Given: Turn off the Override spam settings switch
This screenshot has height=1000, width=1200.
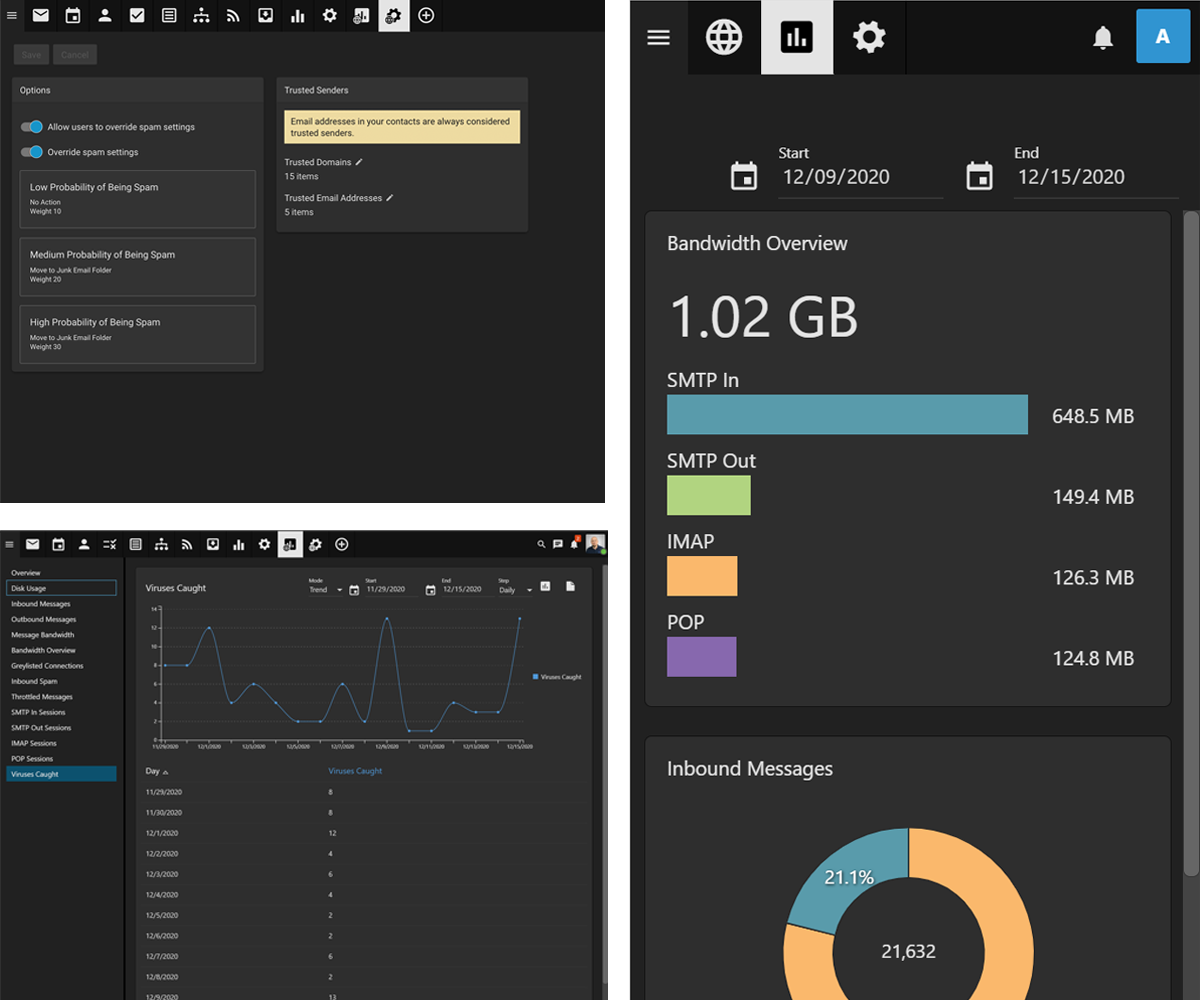Looking at the screenshot, I should [32, 152].
